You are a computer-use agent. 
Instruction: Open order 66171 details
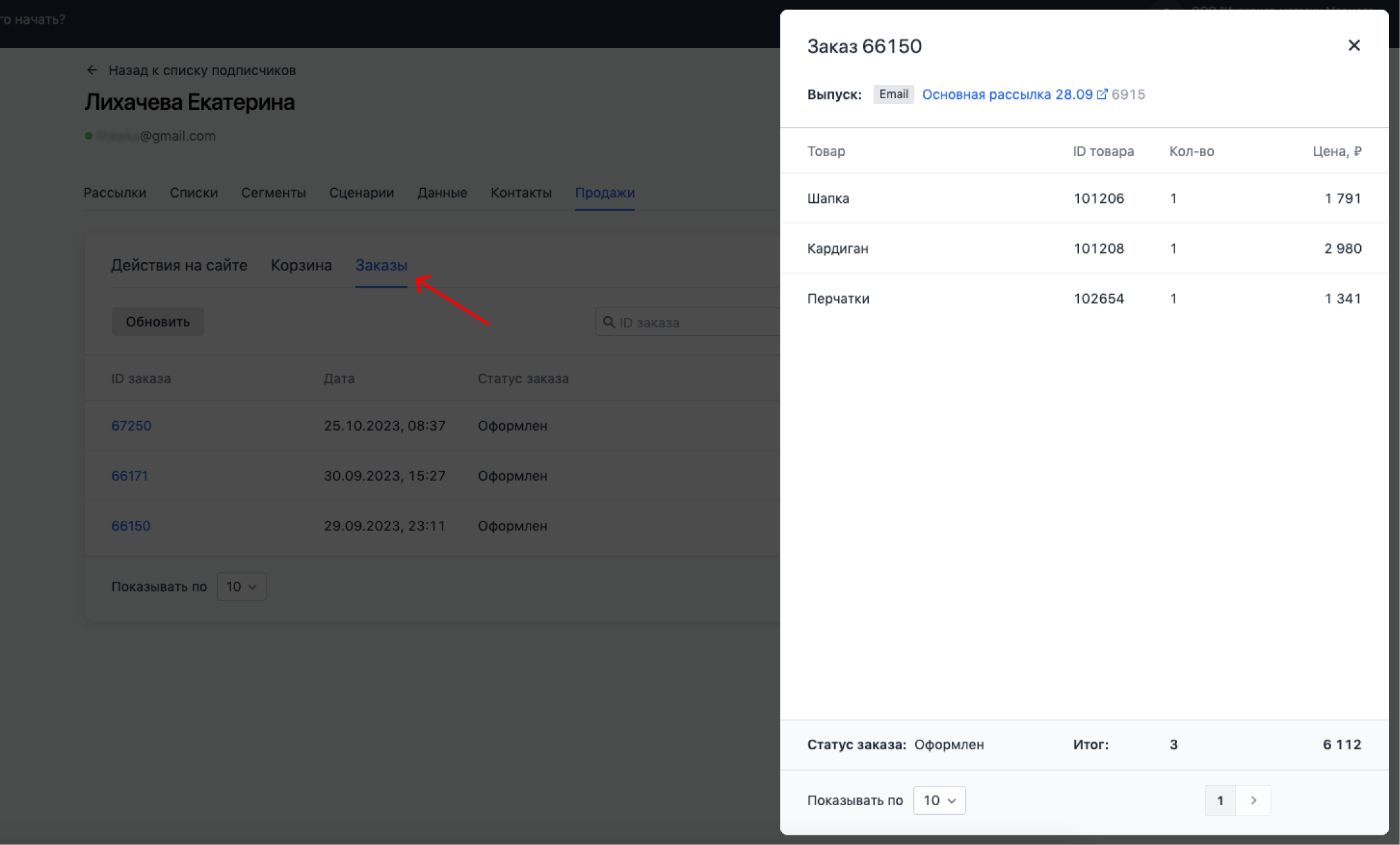point(130,476)
